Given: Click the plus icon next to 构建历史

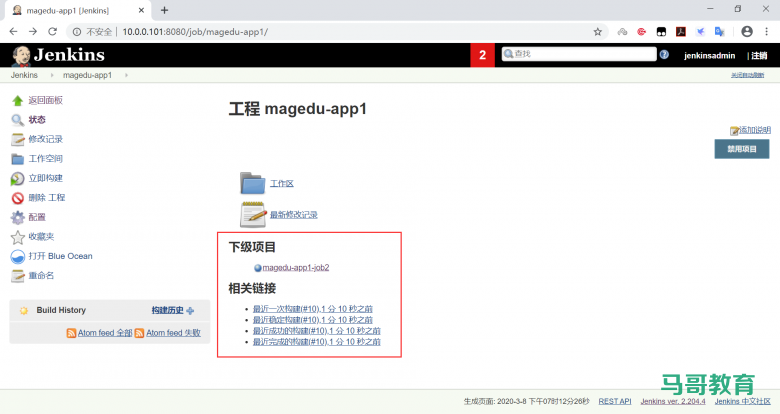Looking at the screenshot, I should [190, 311].
